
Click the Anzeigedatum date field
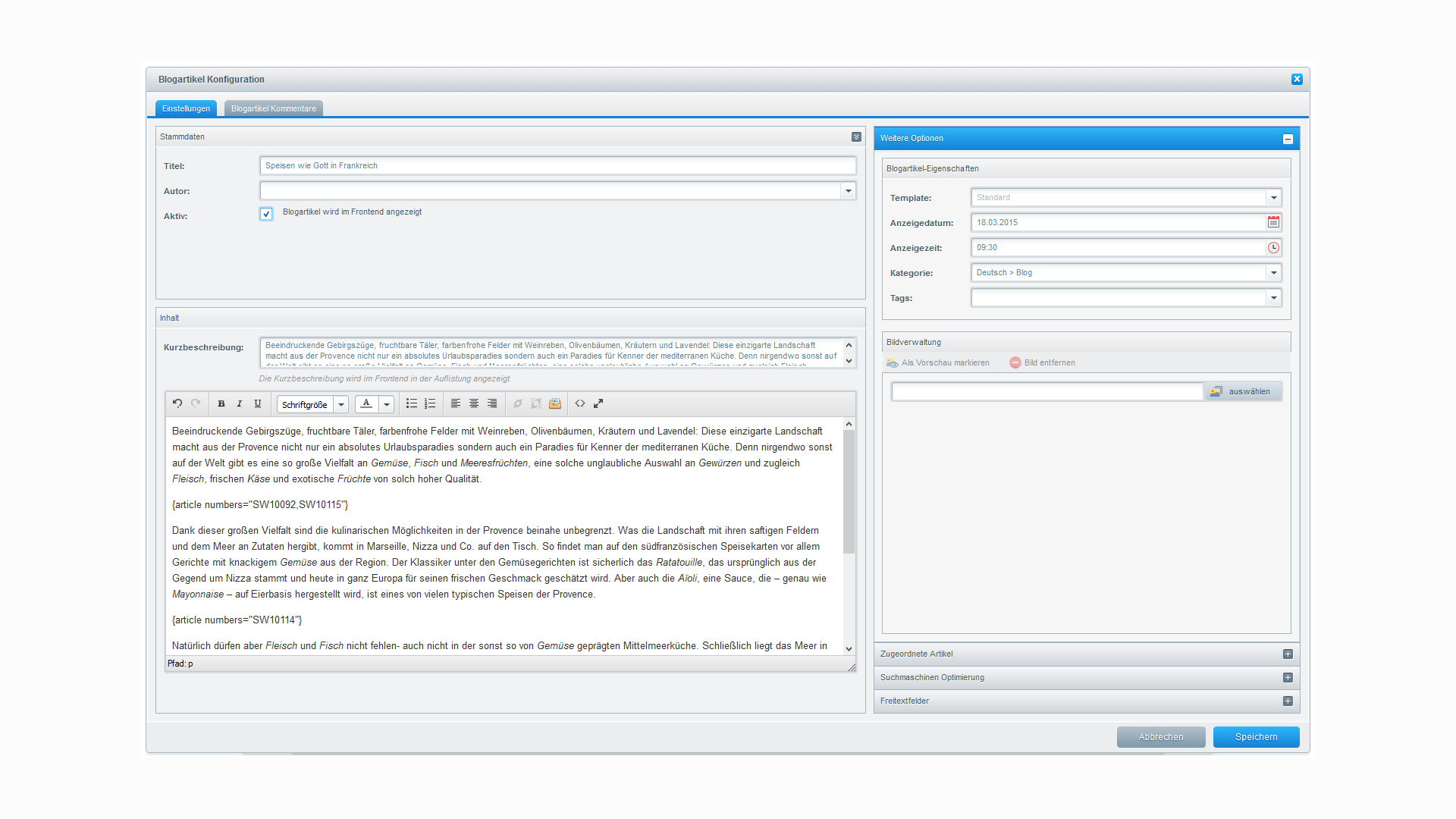[x=1119, y=222]
